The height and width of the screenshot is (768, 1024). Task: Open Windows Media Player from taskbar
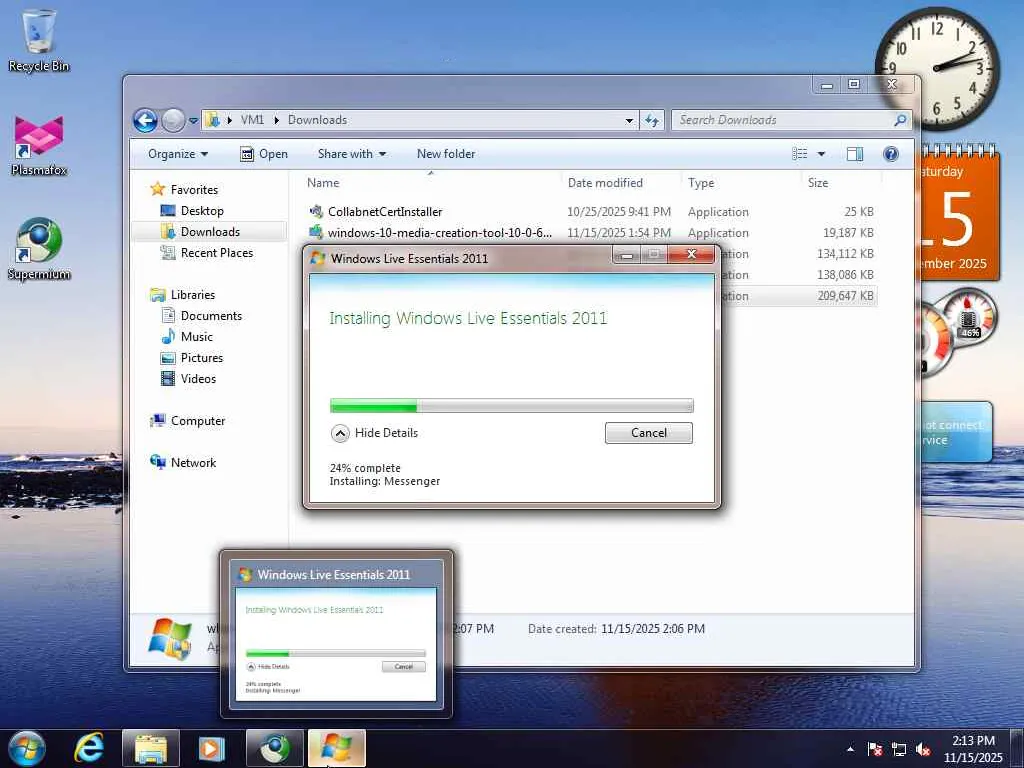(x=211, y=748)
